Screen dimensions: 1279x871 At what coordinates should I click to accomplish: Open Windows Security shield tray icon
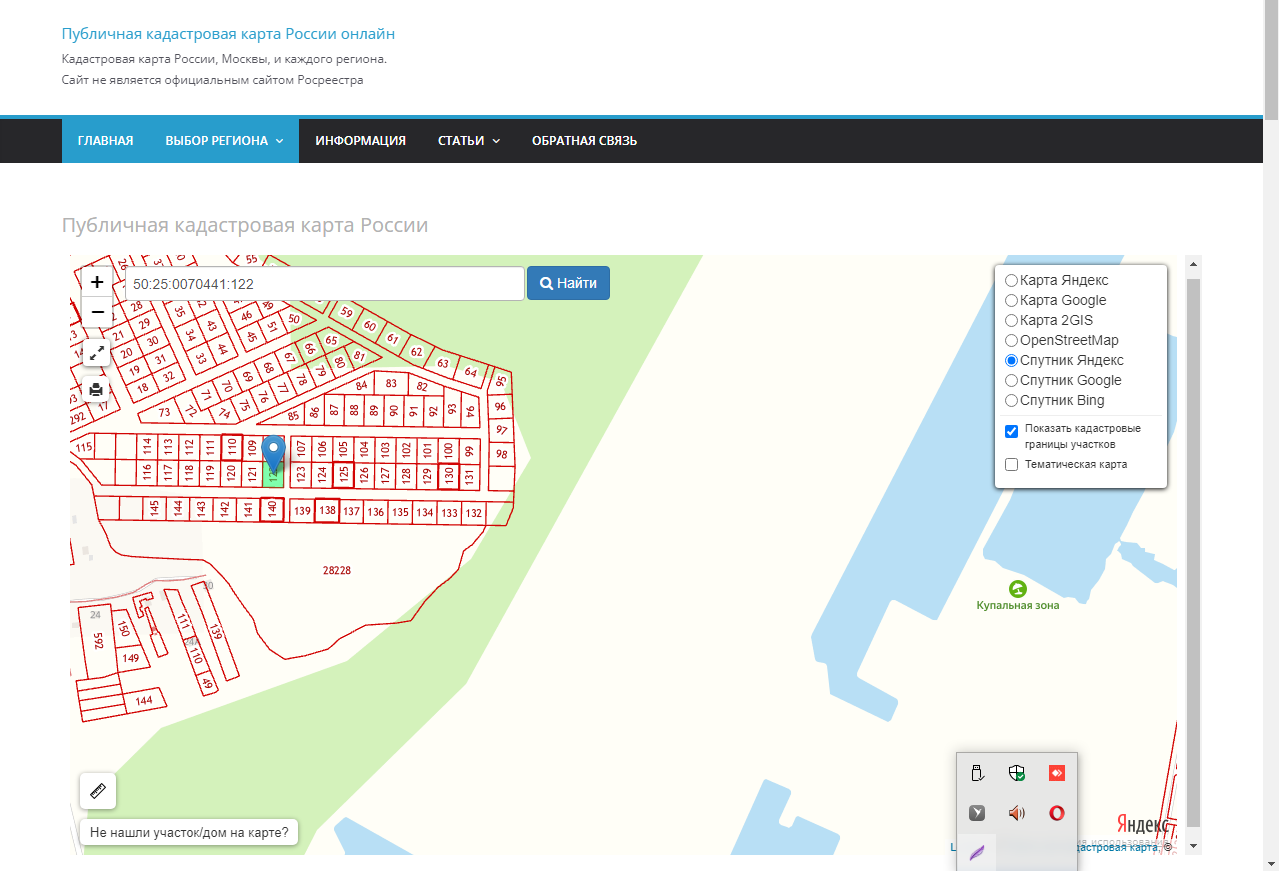[x=1017, y=772]
